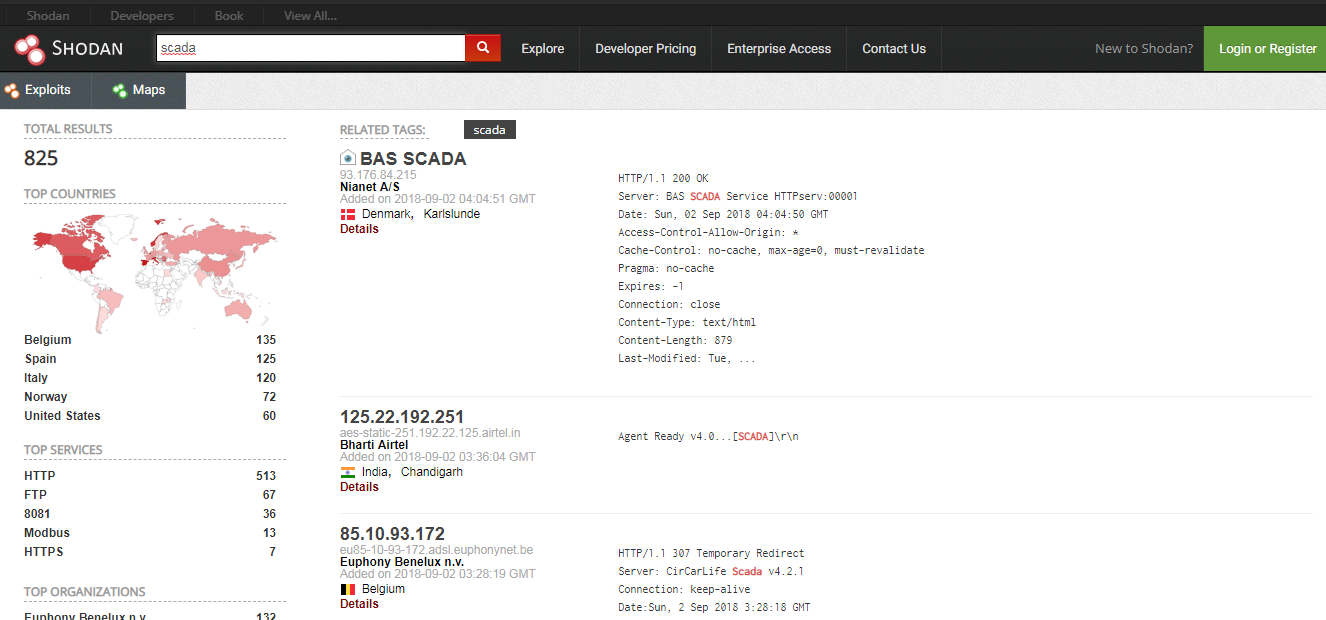The image size is (1326, 620).
Task: Open the View All... menu
Action: click(x=310, y=16)
